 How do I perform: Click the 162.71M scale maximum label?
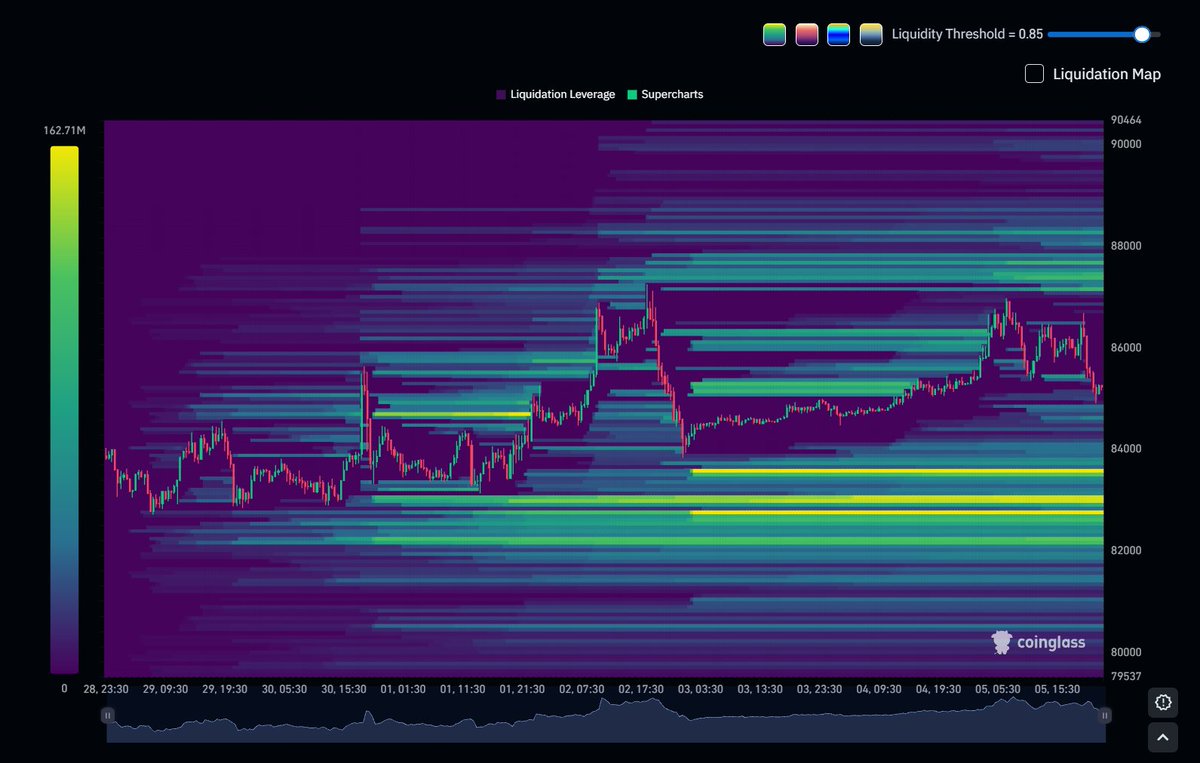click(x=64, y=131)
